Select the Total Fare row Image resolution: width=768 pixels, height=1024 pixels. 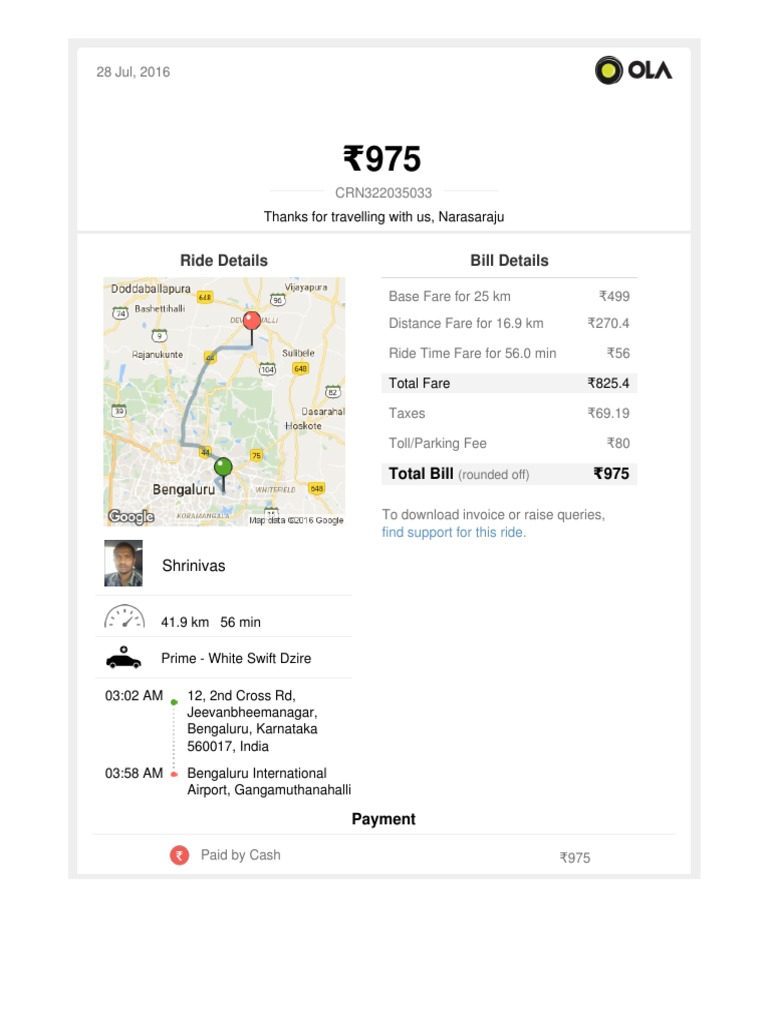click(509, 383)
